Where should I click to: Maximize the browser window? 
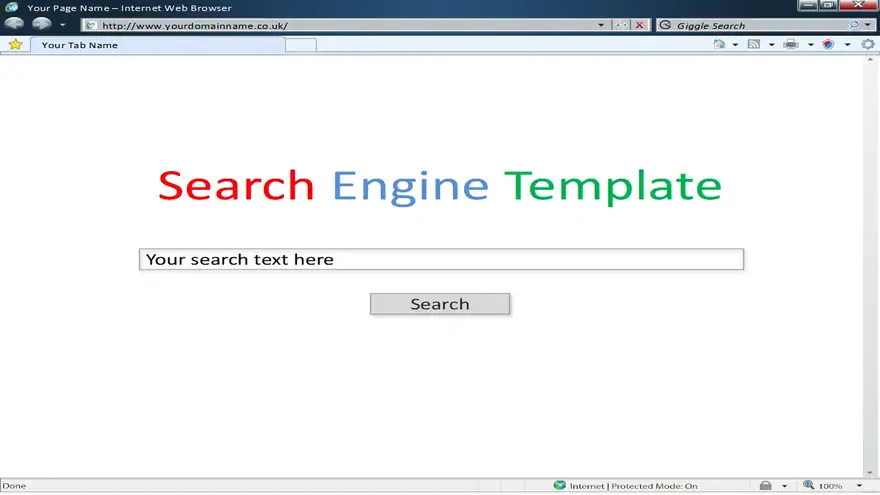828,5
